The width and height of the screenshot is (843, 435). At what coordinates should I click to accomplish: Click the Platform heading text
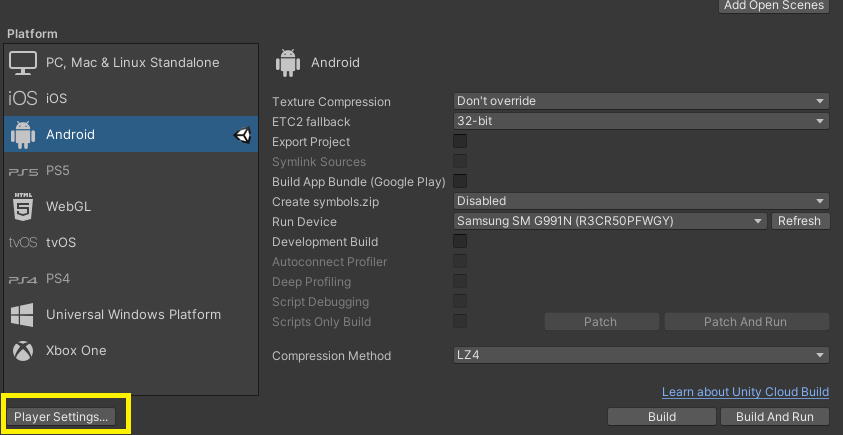pyautogui.click(x=32, y=34)
